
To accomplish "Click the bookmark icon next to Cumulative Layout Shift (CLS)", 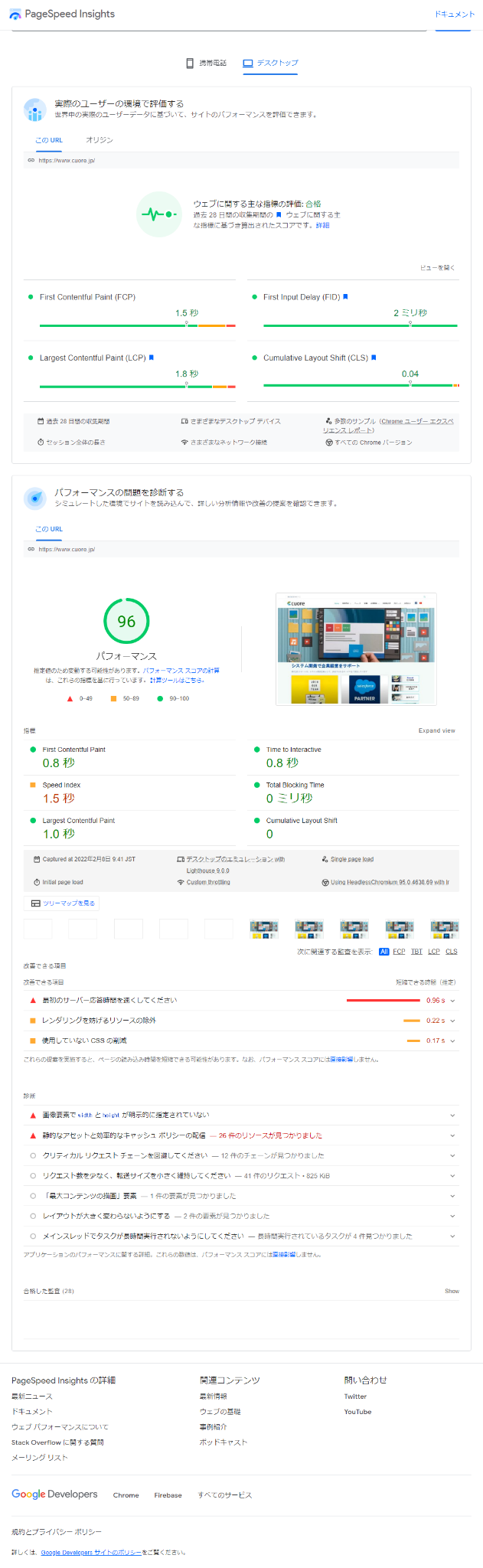I will click(x=374, y=358).
